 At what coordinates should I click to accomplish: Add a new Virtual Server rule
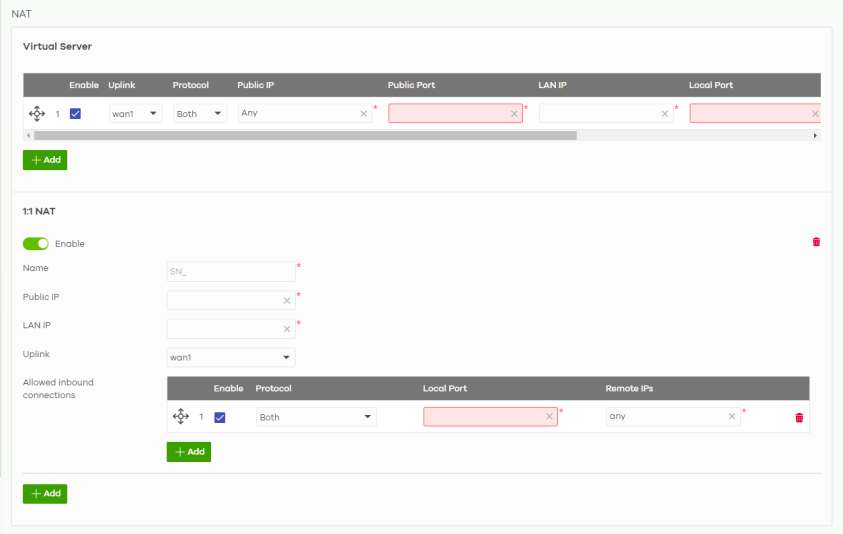click(45, 160)
